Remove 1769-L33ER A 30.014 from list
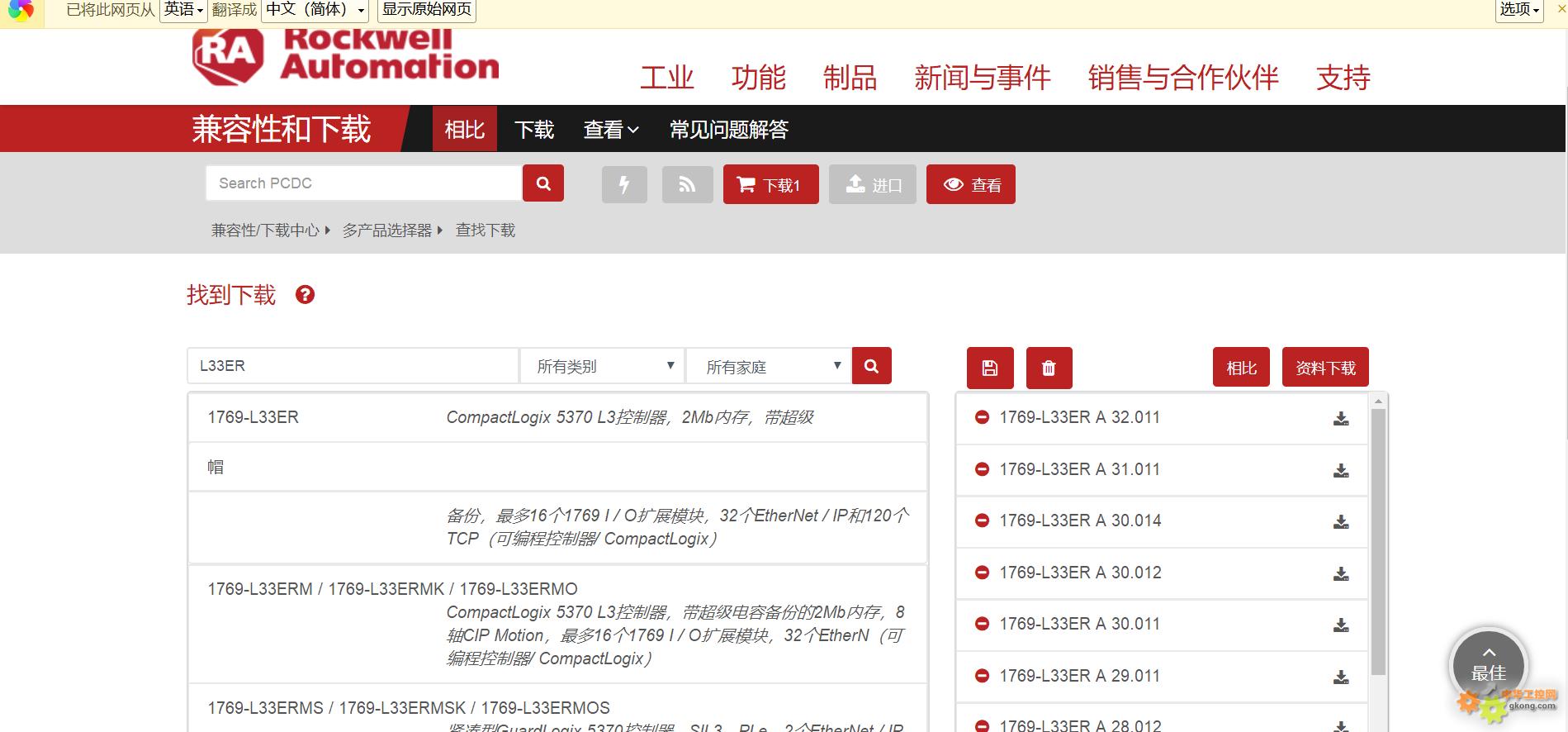1568x732 pixels. point(982,520)
